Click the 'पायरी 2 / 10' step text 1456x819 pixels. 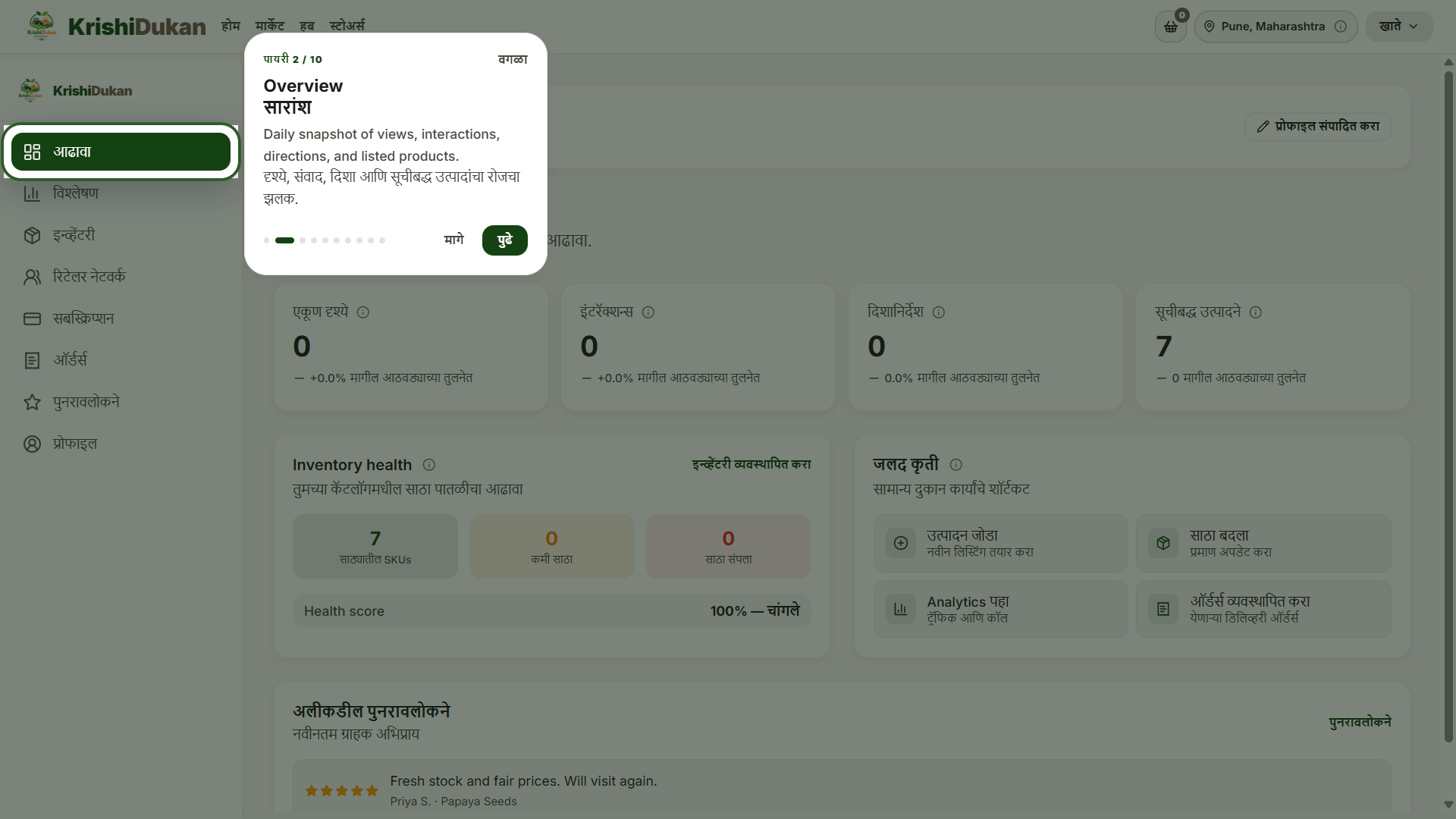click(293, 59)
